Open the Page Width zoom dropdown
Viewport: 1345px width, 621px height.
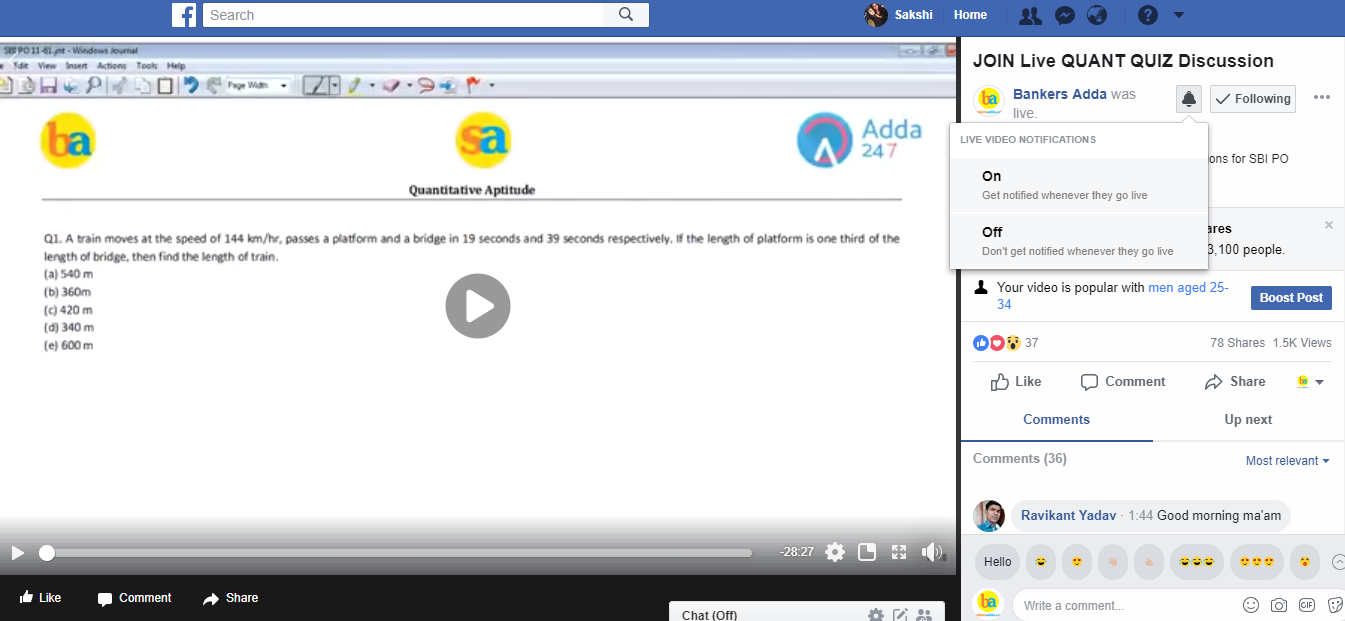point(284,85)
